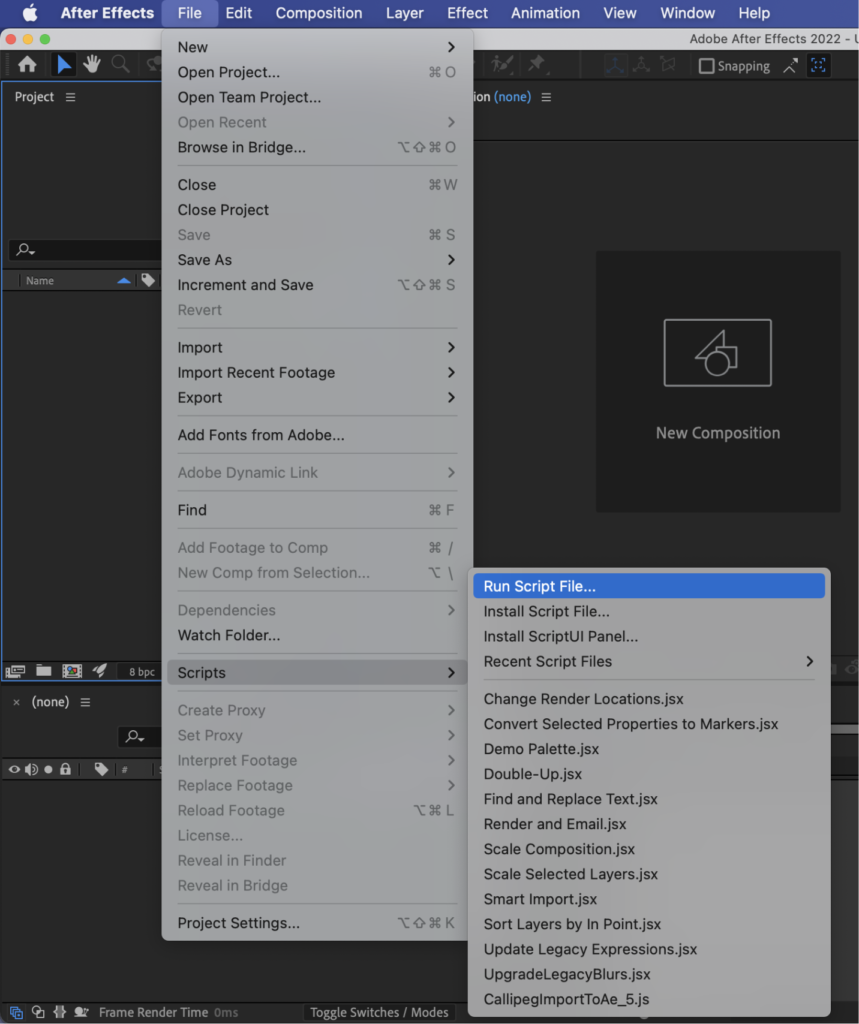Toggle the solo dot column switch
This screenshot has height=1024, width=859.
pyautogui.click(x=48, y=769)
